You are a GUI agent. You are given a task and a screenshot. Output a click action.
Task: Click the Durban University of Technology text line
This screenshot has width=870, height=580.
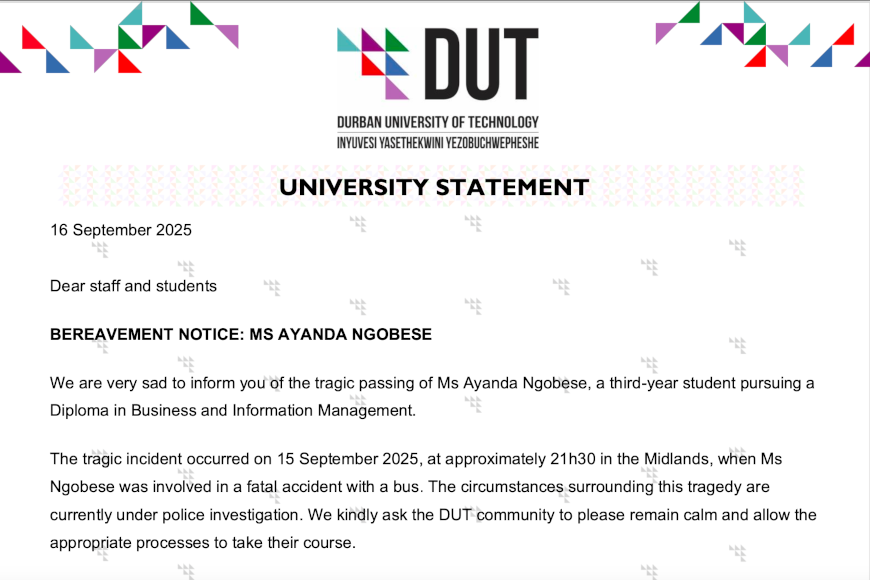coord(438,122)
